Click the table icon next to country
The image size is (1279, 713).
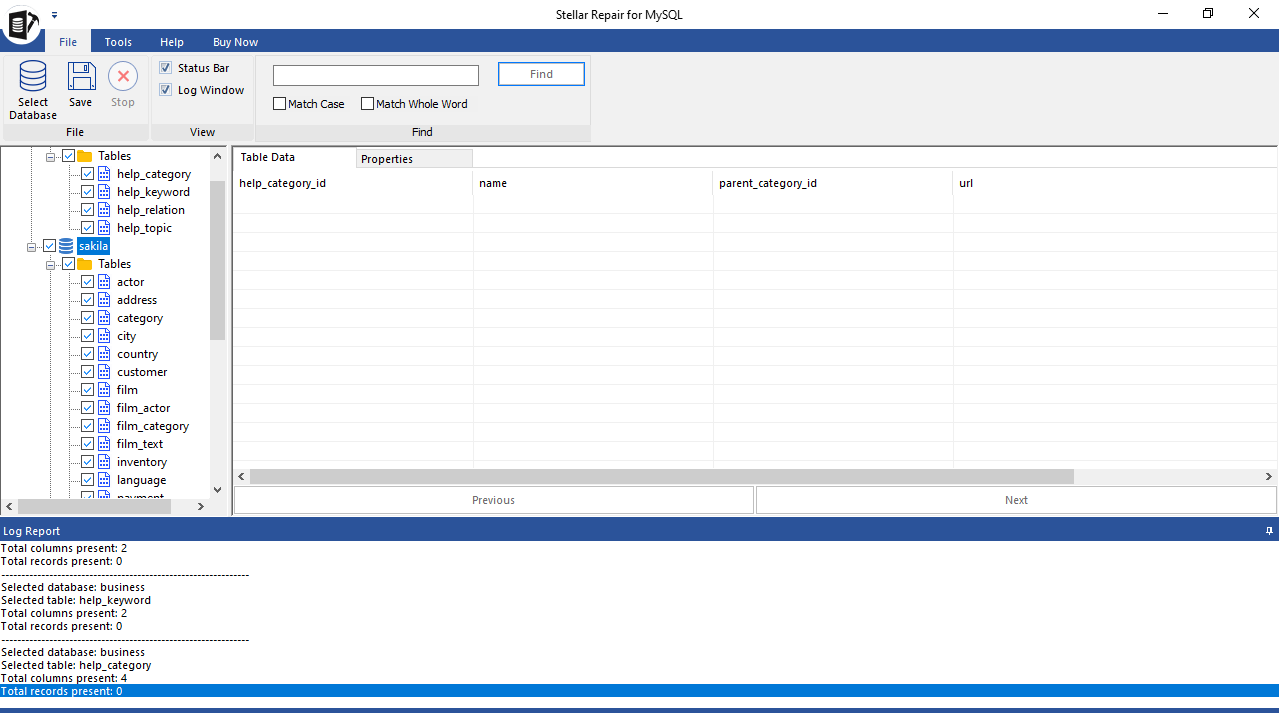(x=104, y=354)
